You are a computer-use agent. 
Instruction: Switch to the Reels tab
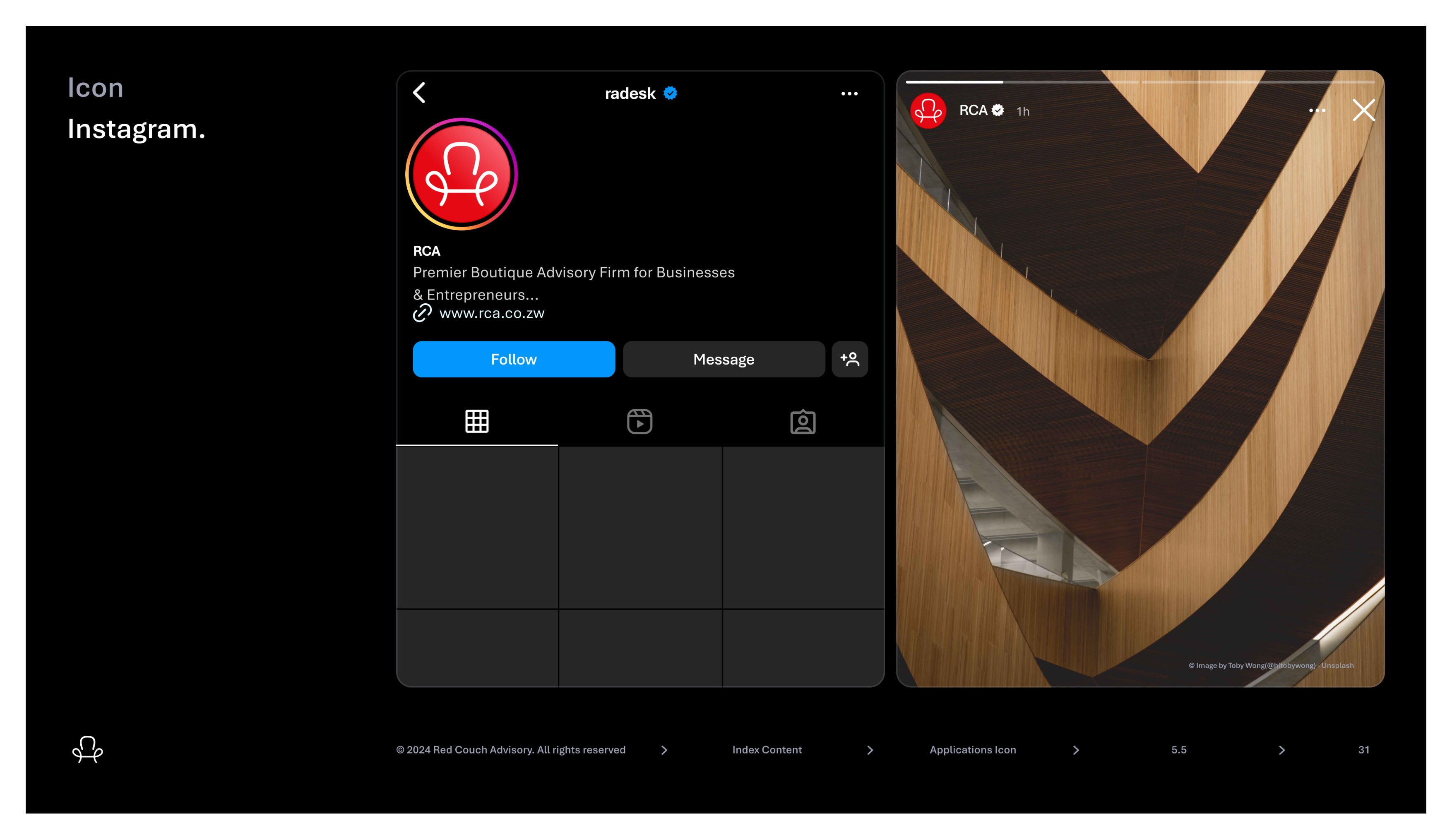(x=639, y=422)
